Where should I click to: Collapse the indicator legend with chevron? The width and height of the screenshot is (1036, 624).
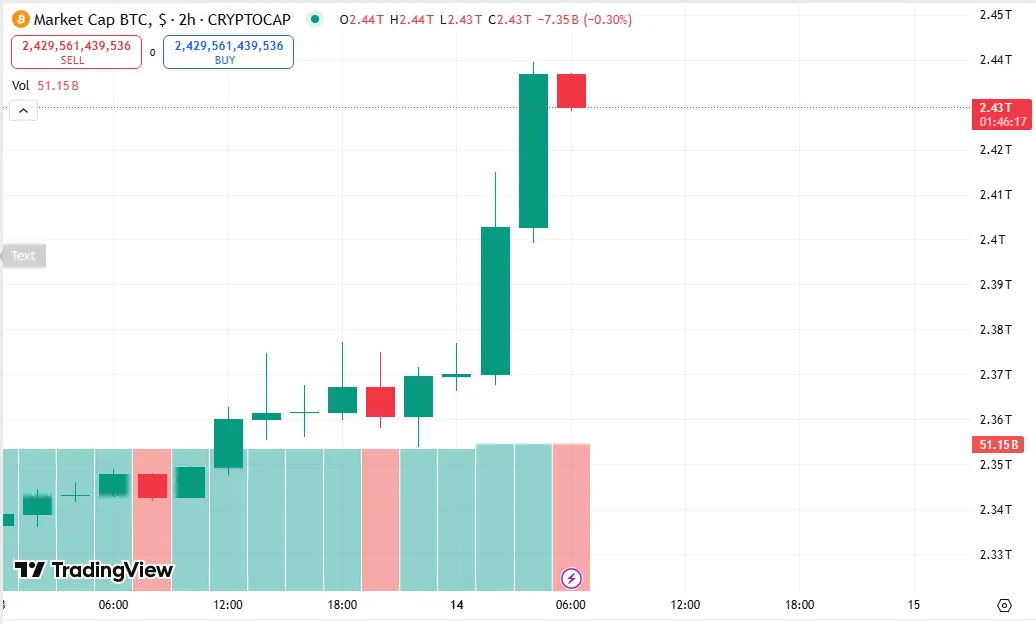point(23,111)
